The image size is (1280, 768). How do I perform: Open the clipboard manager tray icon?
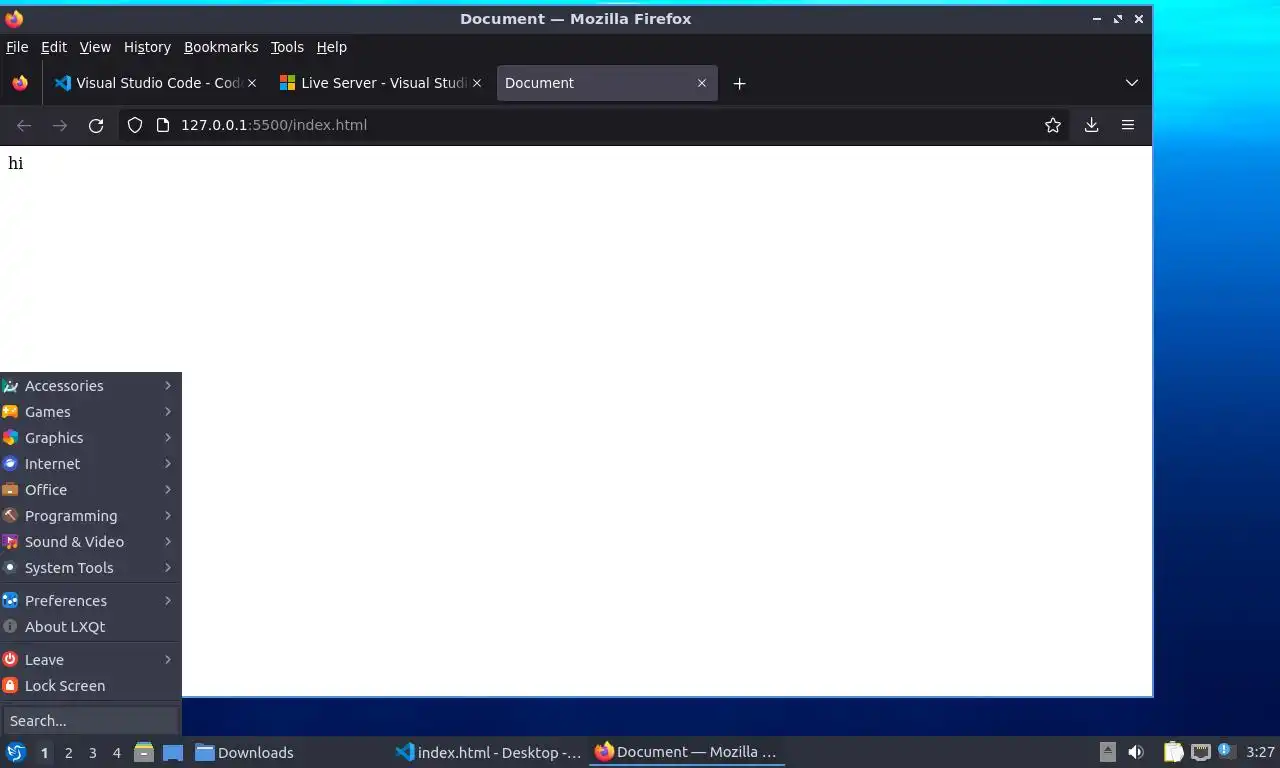click(x=1174, y=752)
